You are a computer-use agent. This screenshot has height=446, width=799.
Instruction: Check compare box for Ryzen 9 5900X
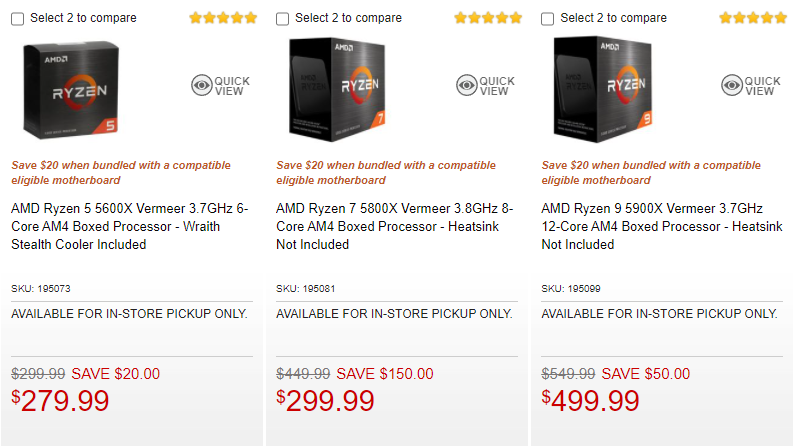(x=548, y=18)
